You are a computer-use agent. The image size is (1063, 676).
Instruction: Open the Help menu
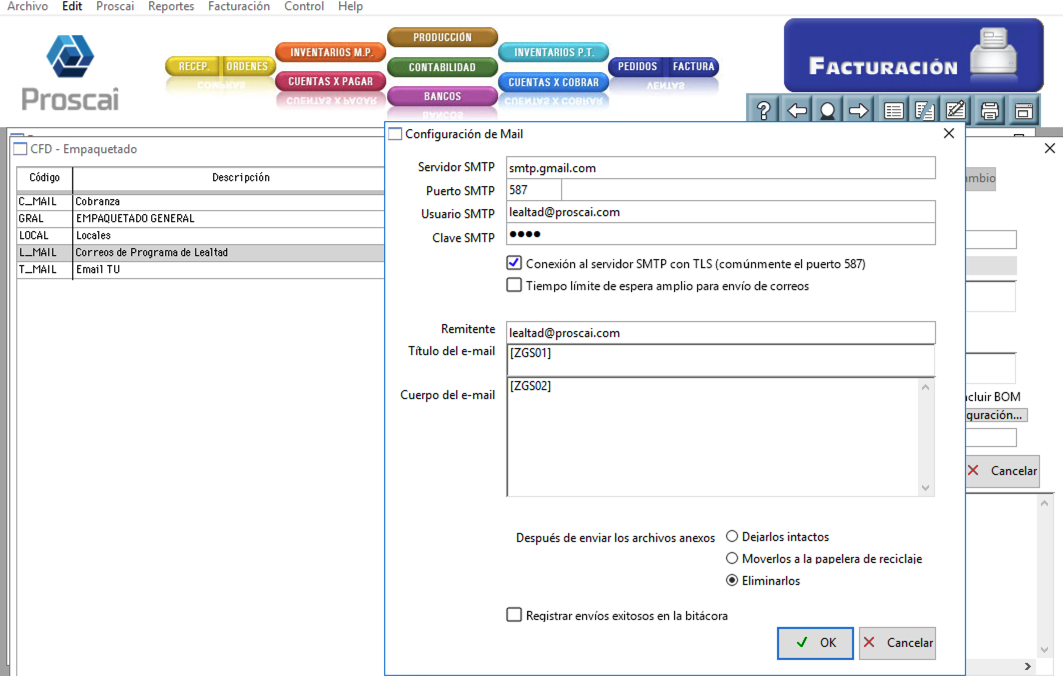(x=350, y=6)
